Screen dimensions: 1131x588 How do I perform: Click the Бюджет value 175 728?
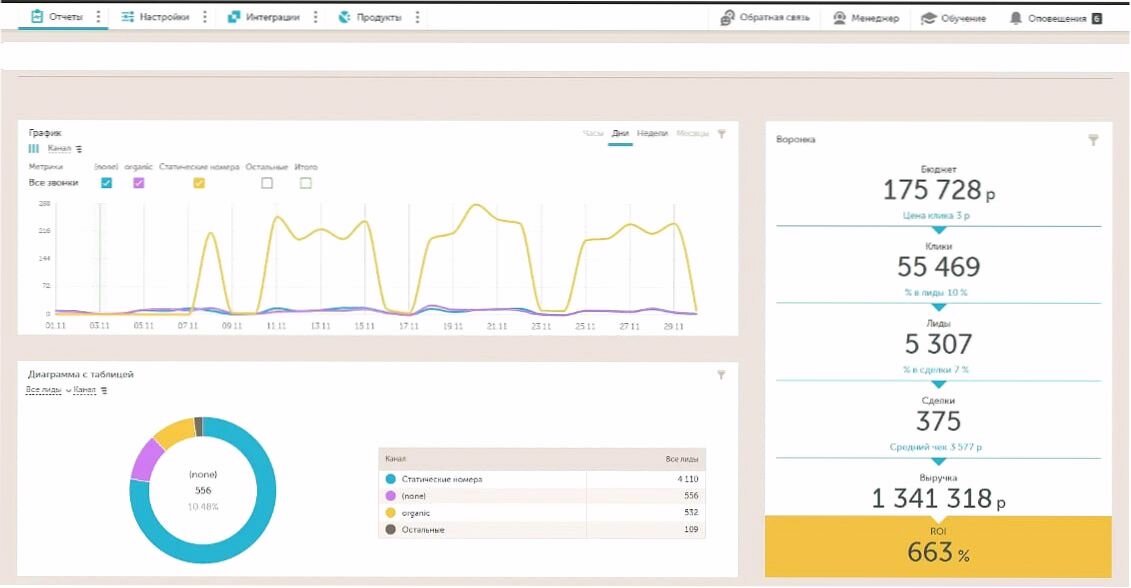(938, 190)
